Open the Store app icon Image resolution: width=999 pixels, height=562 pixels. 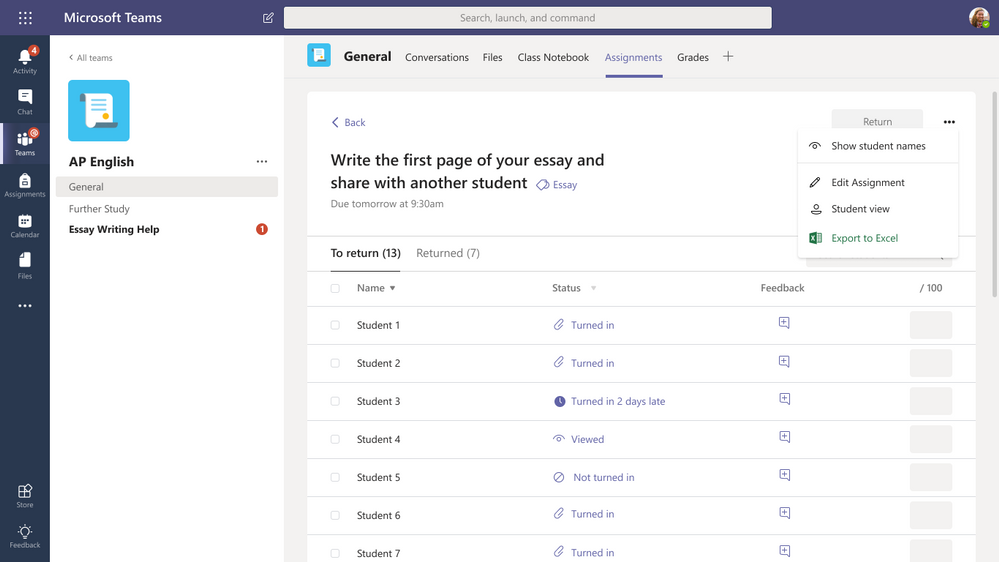point(25,495)
